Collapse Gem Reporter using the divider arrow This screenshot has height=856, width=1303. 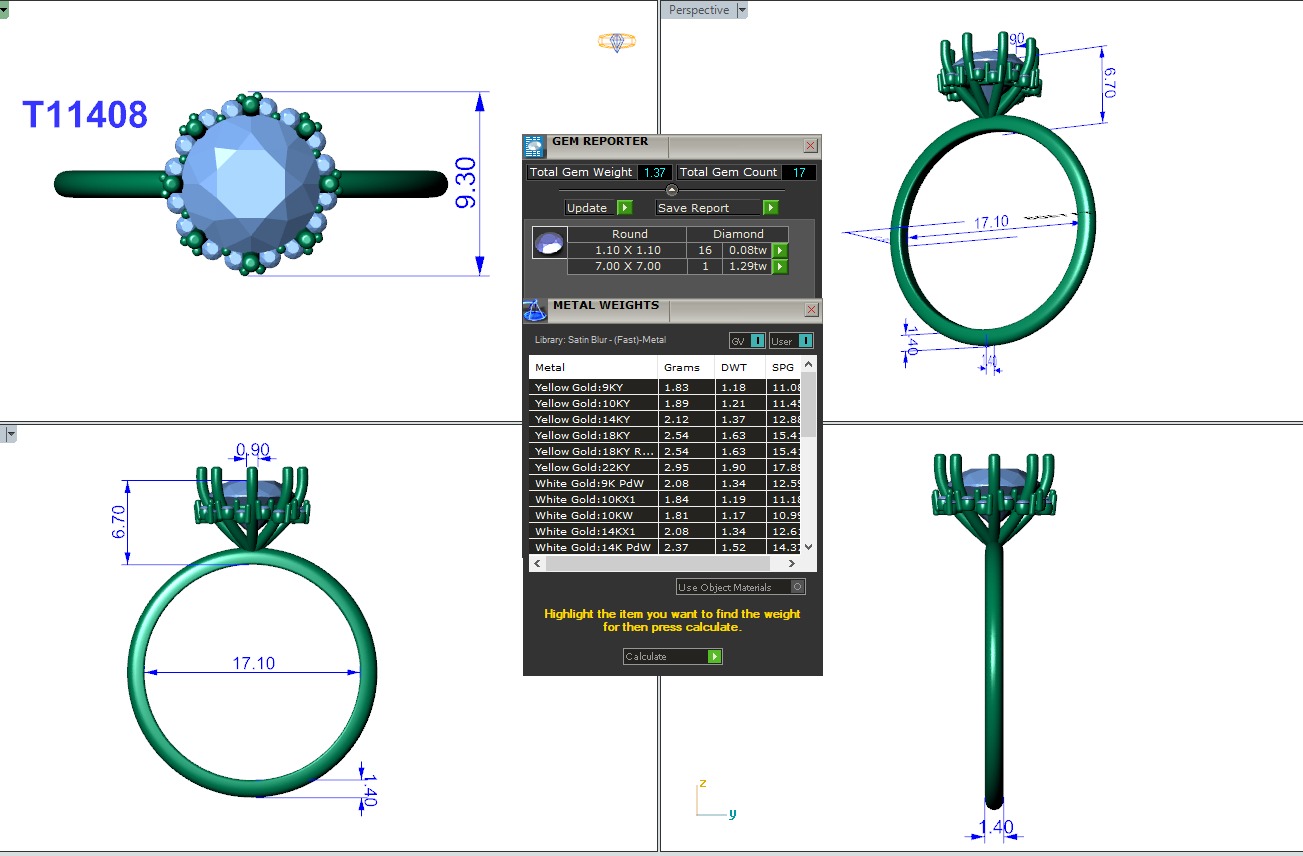click(x=671, y=189)
